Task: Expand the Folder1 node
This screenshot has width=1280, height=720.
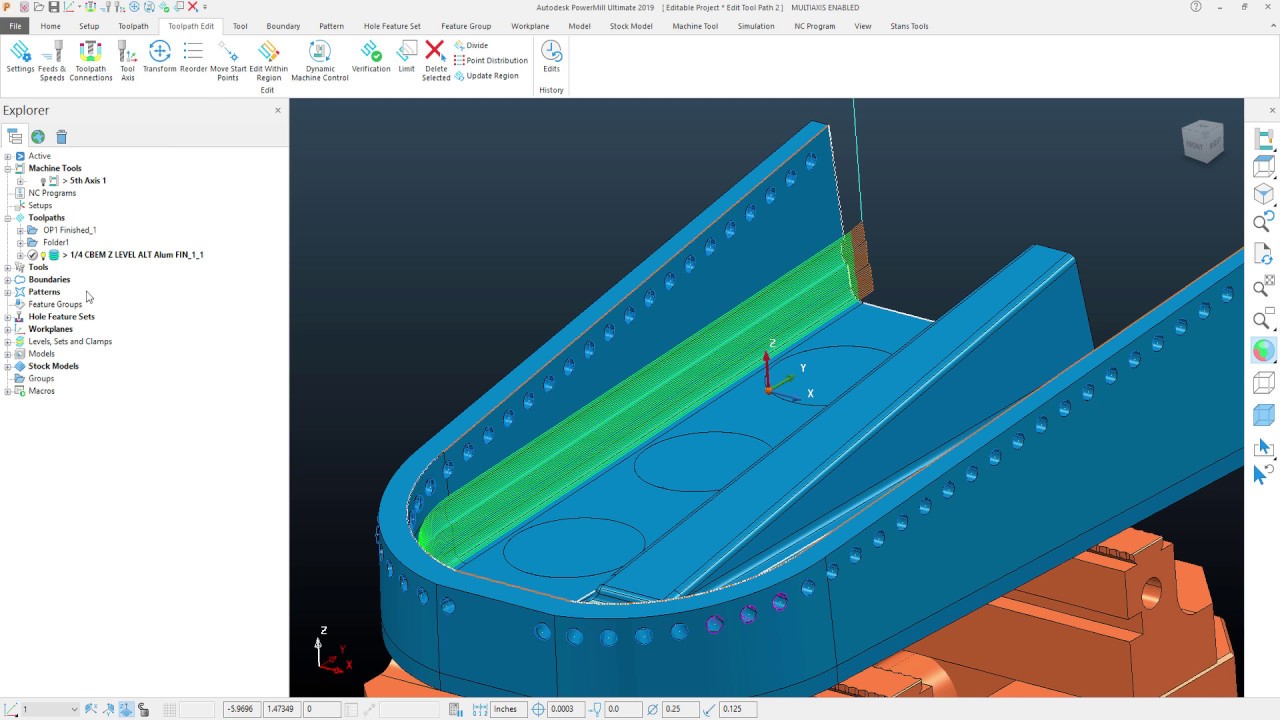Action: (20, 242)
